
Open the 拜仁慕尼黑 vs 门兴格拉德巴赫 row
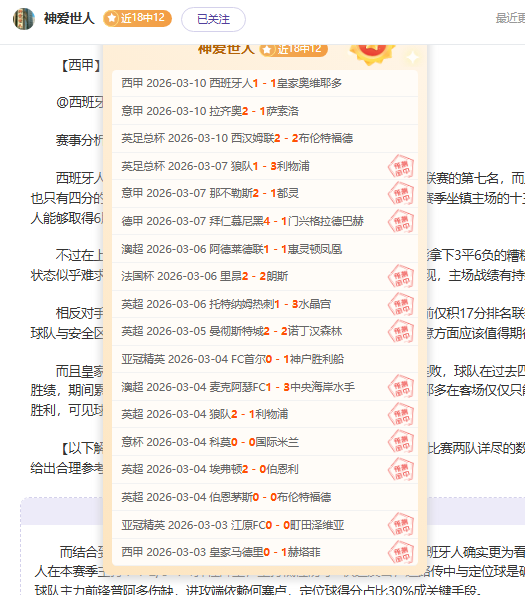point(265,221)
